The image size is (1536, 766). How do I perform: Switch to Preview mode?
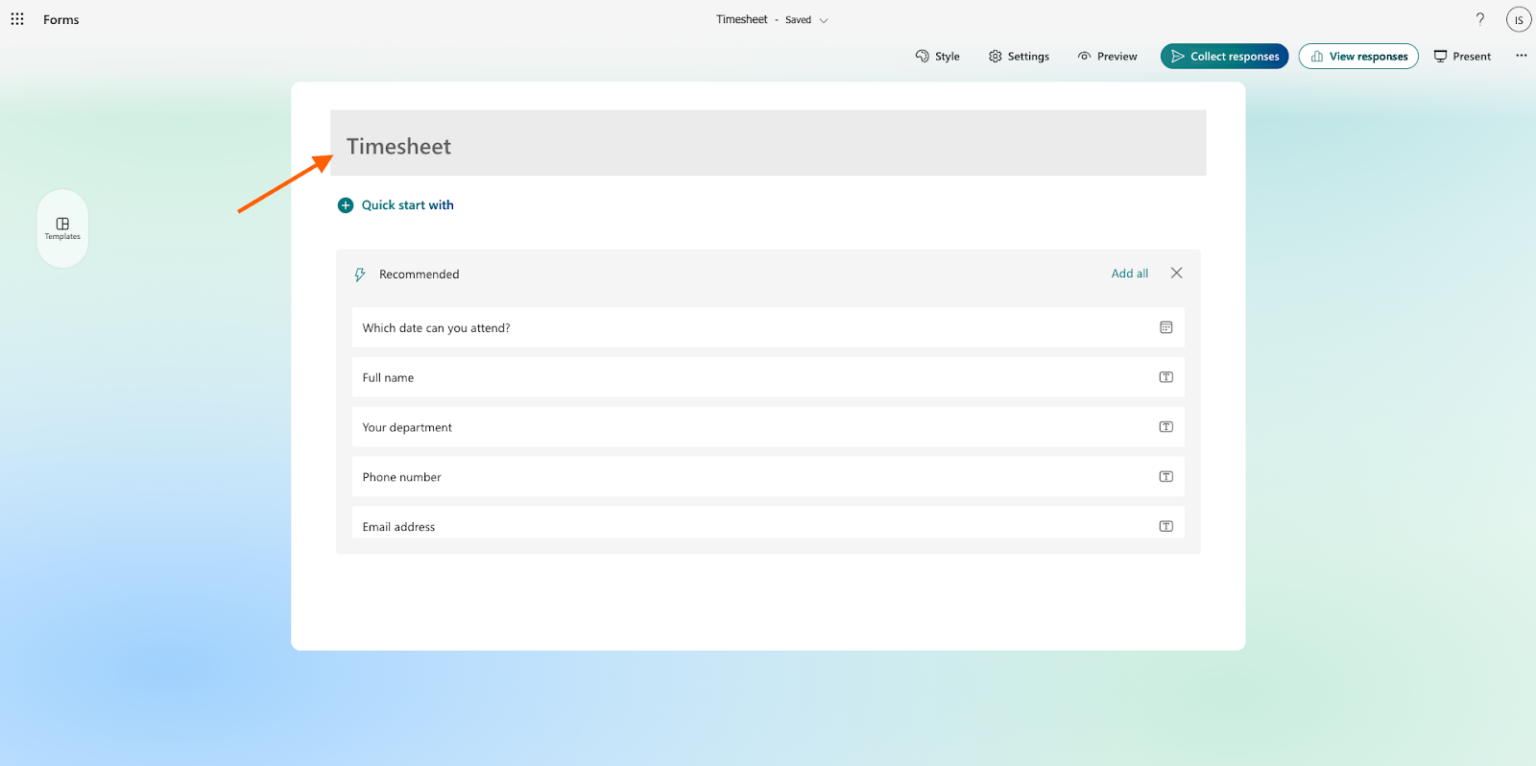click(x=1107, y=56)
